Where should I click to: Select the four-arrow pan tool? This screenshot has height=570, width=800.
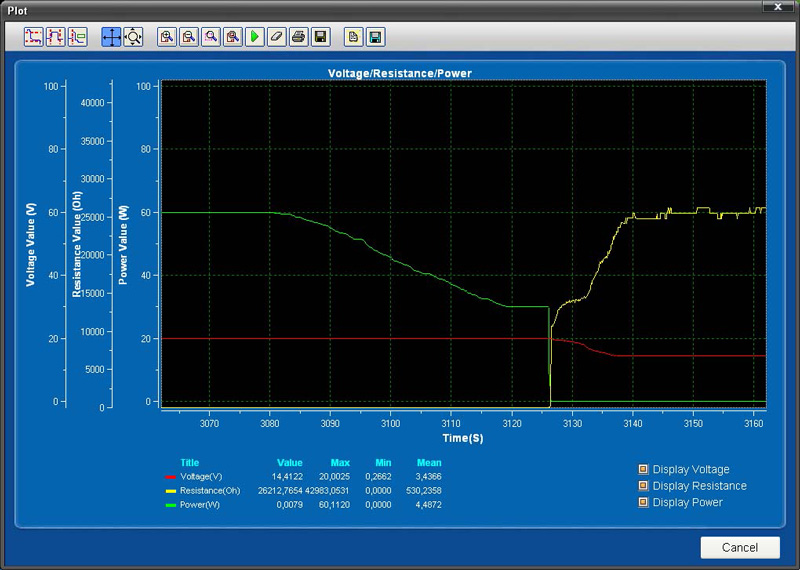pyautogui.click(x=111, y=37)
